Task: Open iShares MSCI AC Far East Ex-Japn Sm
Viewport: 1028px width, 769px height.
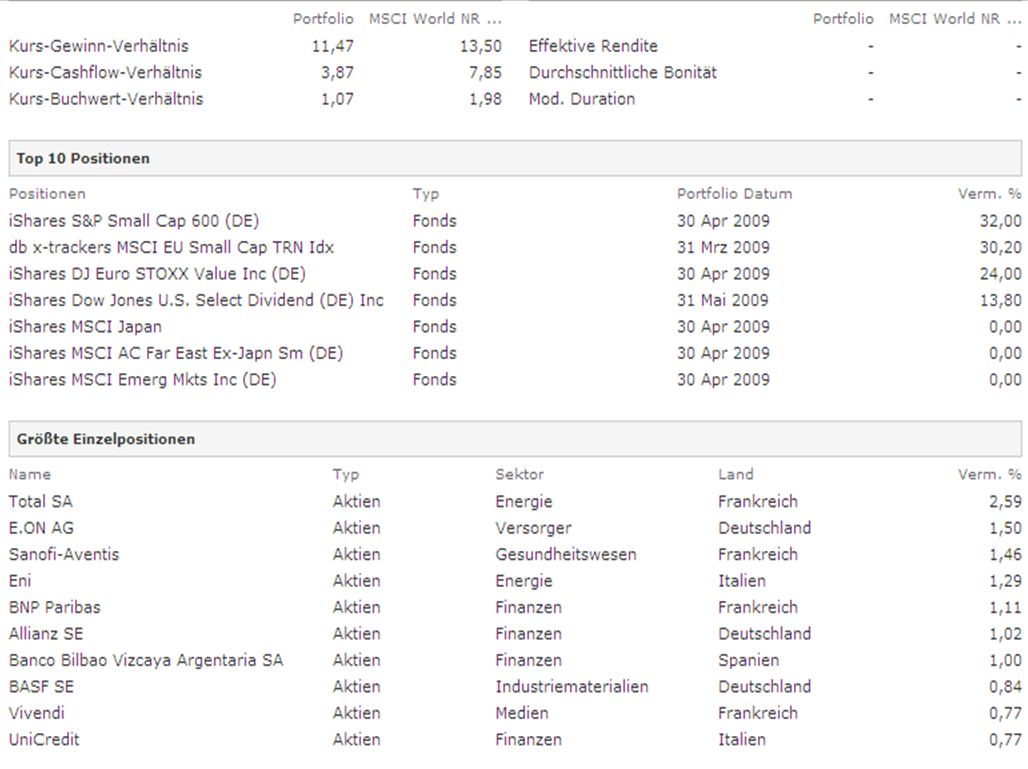Action: pyautogui.click(x=176, y=353)
